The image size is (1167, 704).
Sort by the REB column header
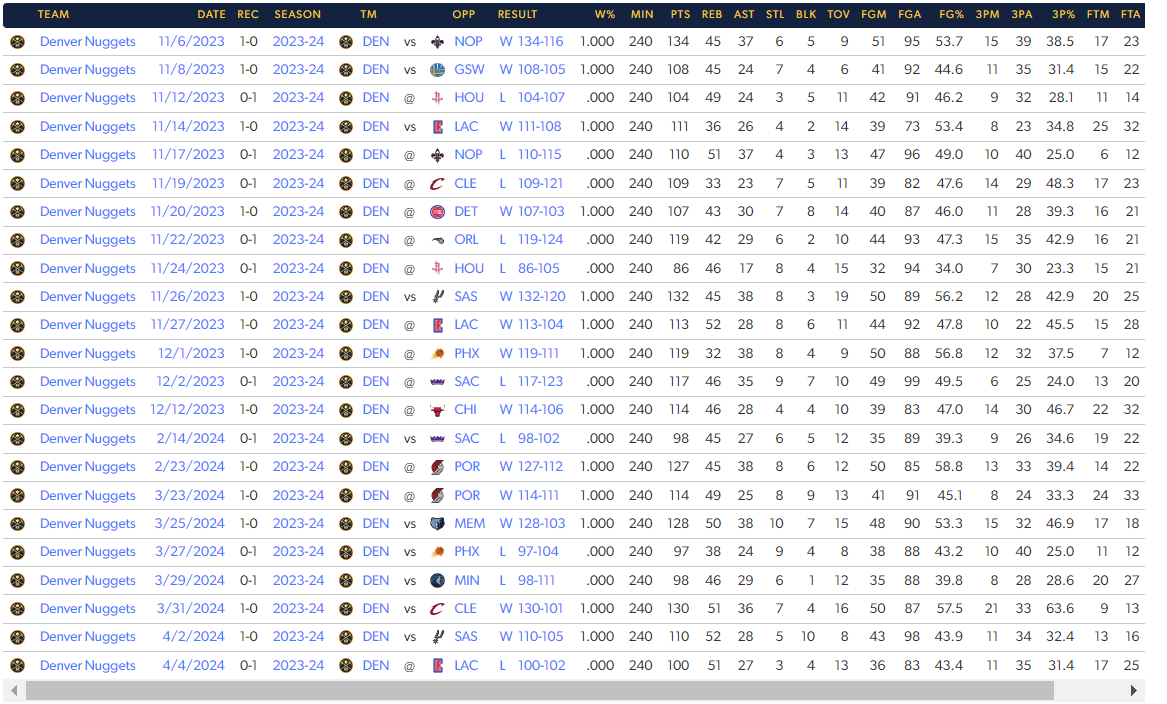tap(712, 14)
